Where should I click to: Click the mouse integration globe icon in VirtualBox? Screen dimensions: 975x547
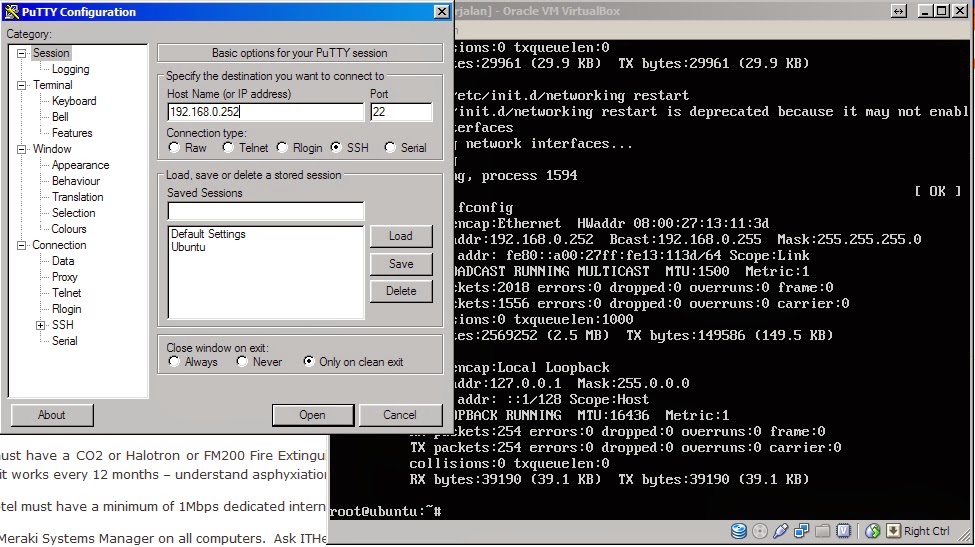point(872,531)
